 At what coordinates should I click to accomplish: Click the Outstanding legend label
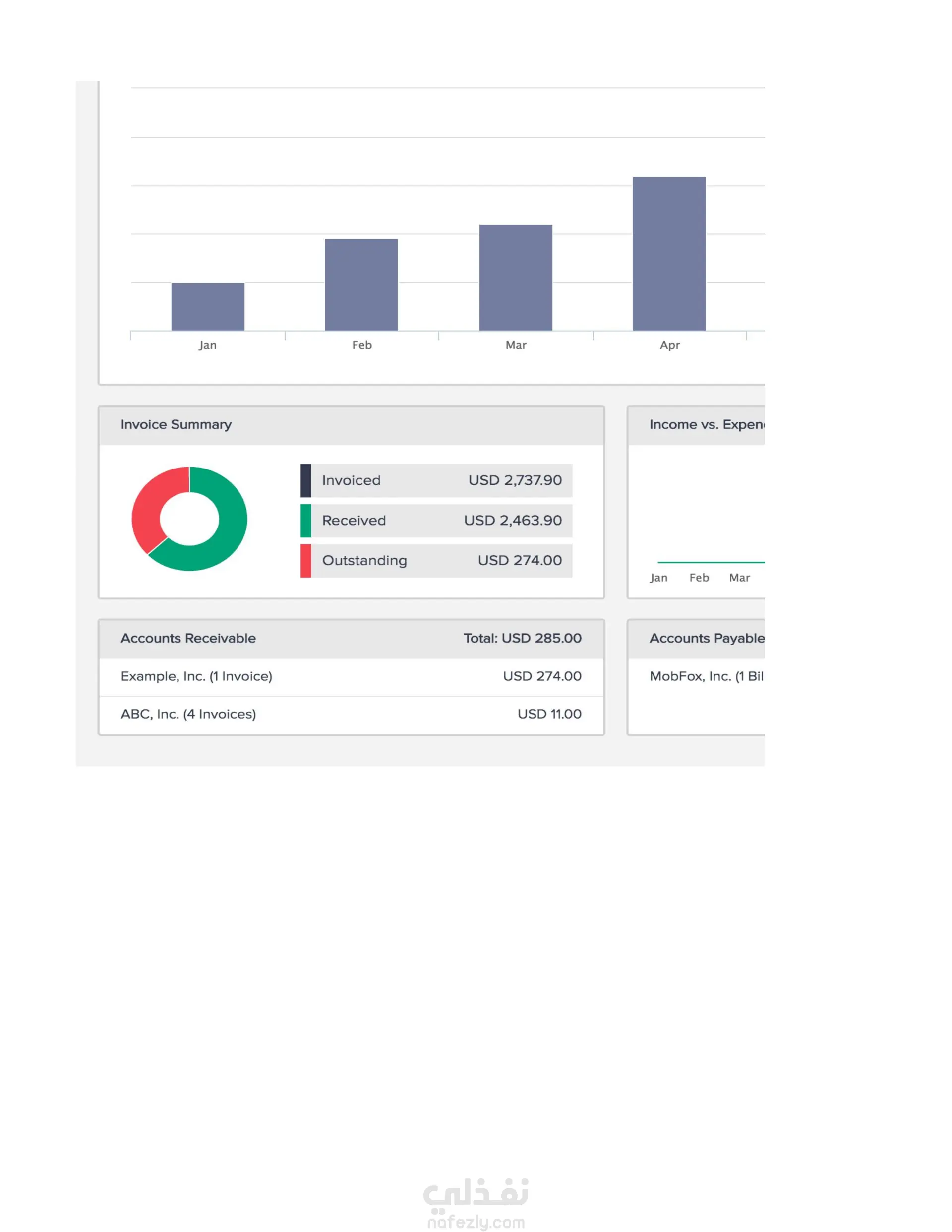(364, 560)
